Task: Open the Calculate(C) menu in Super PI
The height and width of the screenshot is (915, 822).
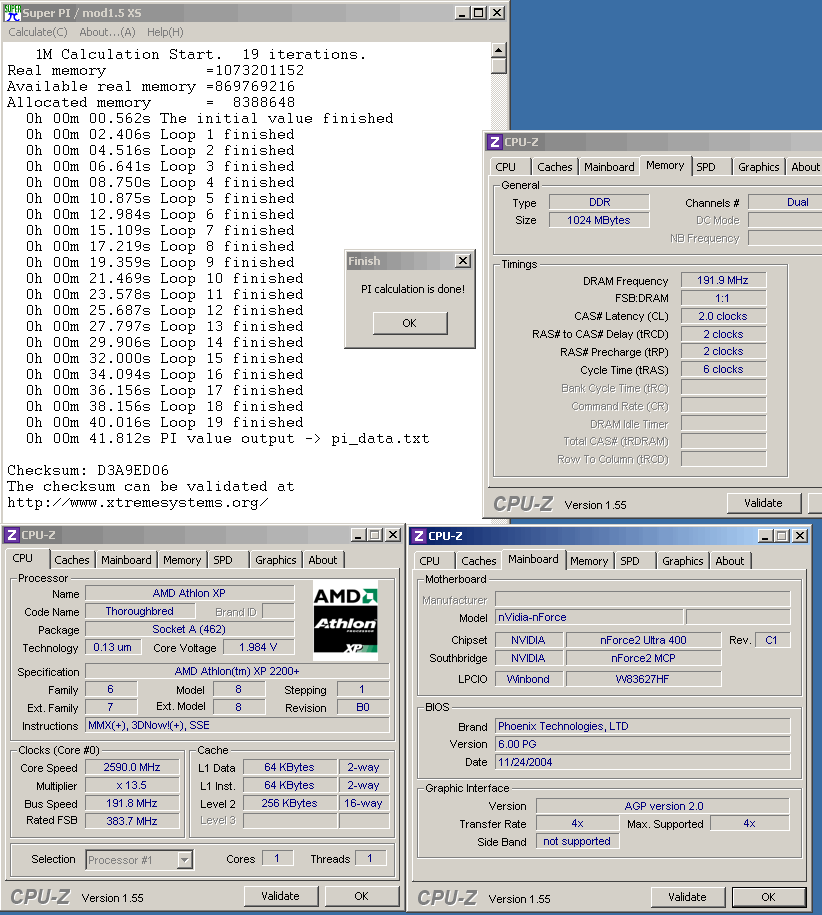Action: pyautogui.click(x=38, y=32)
